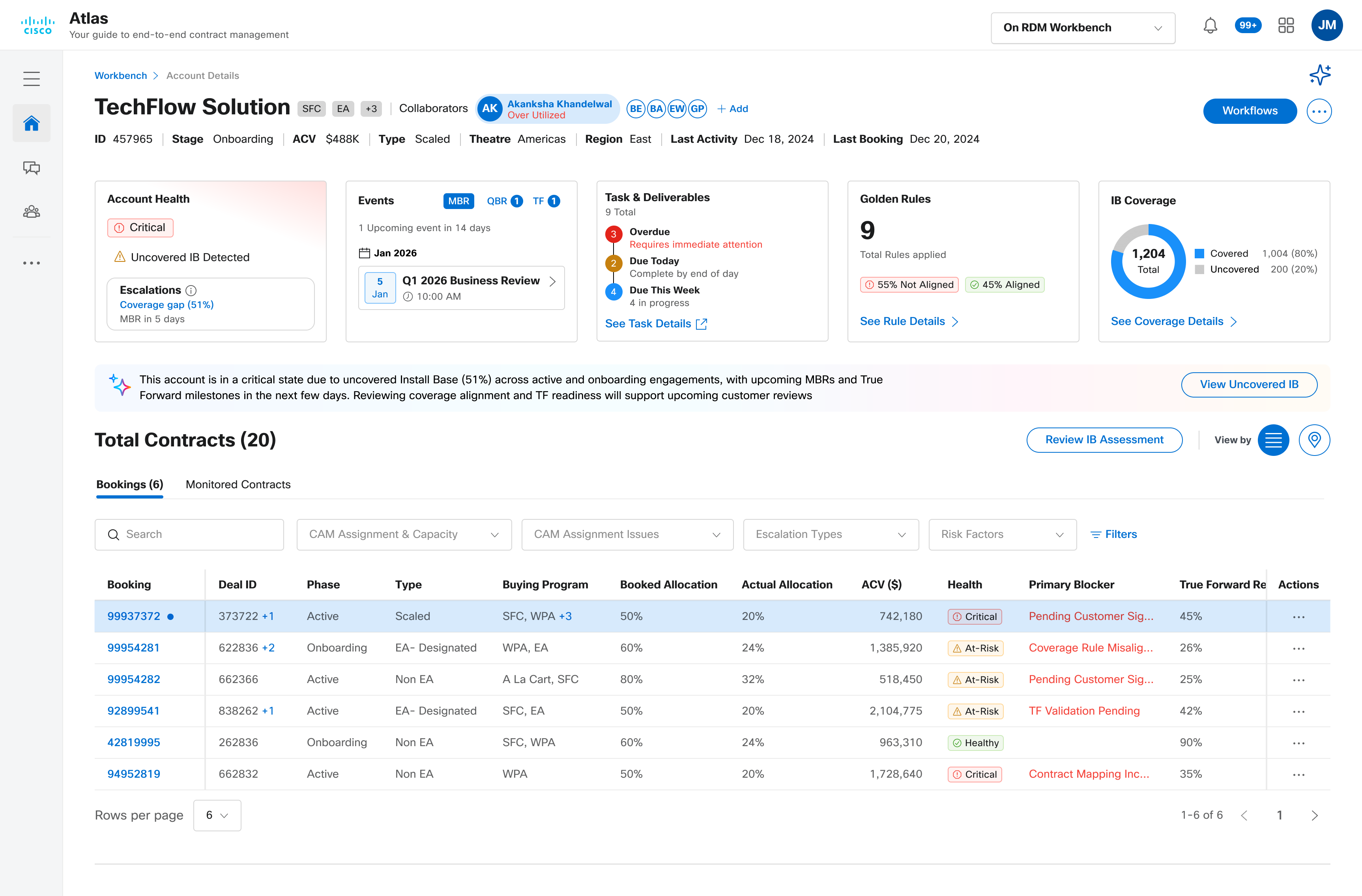Go to next page arrow
Viewport: 1362px width, 896px height.
(1315, 815)
